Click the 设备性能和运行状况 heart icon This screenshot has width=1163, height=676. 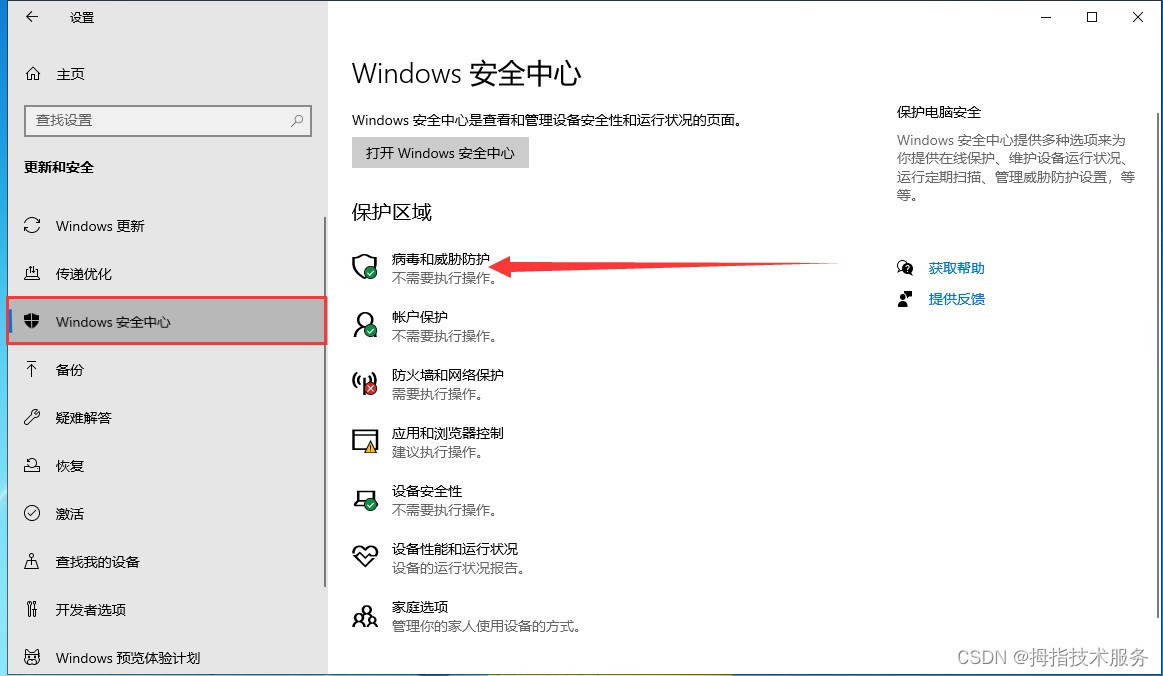(x=365, y=556)
